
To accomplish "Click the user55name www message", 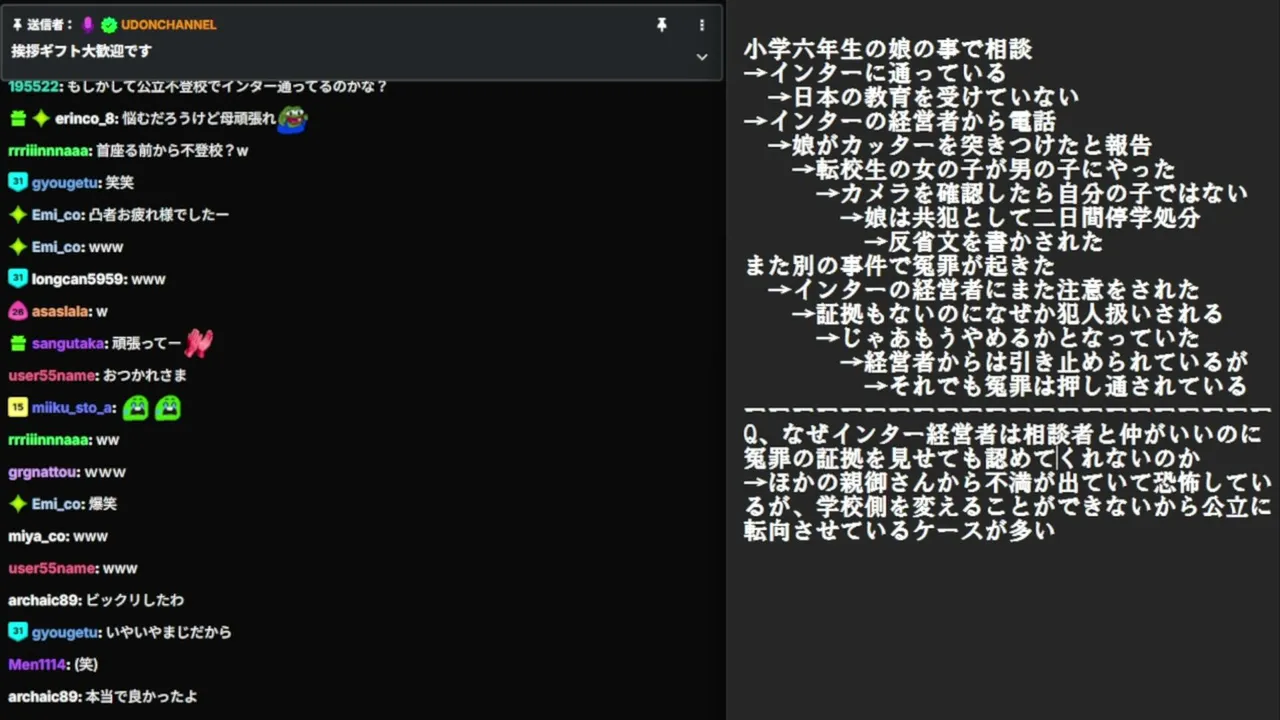I will [x=73, y=568].
